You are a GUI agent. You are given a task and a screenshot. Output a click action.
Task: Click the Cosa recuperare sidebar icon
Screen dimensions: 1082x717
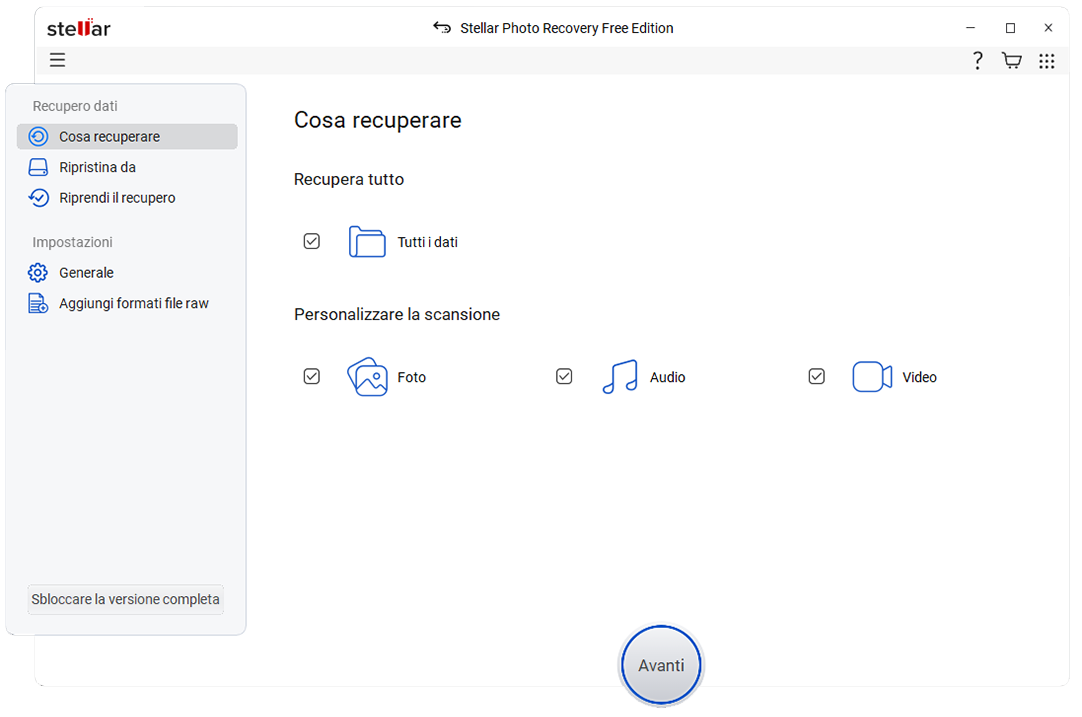38,137
